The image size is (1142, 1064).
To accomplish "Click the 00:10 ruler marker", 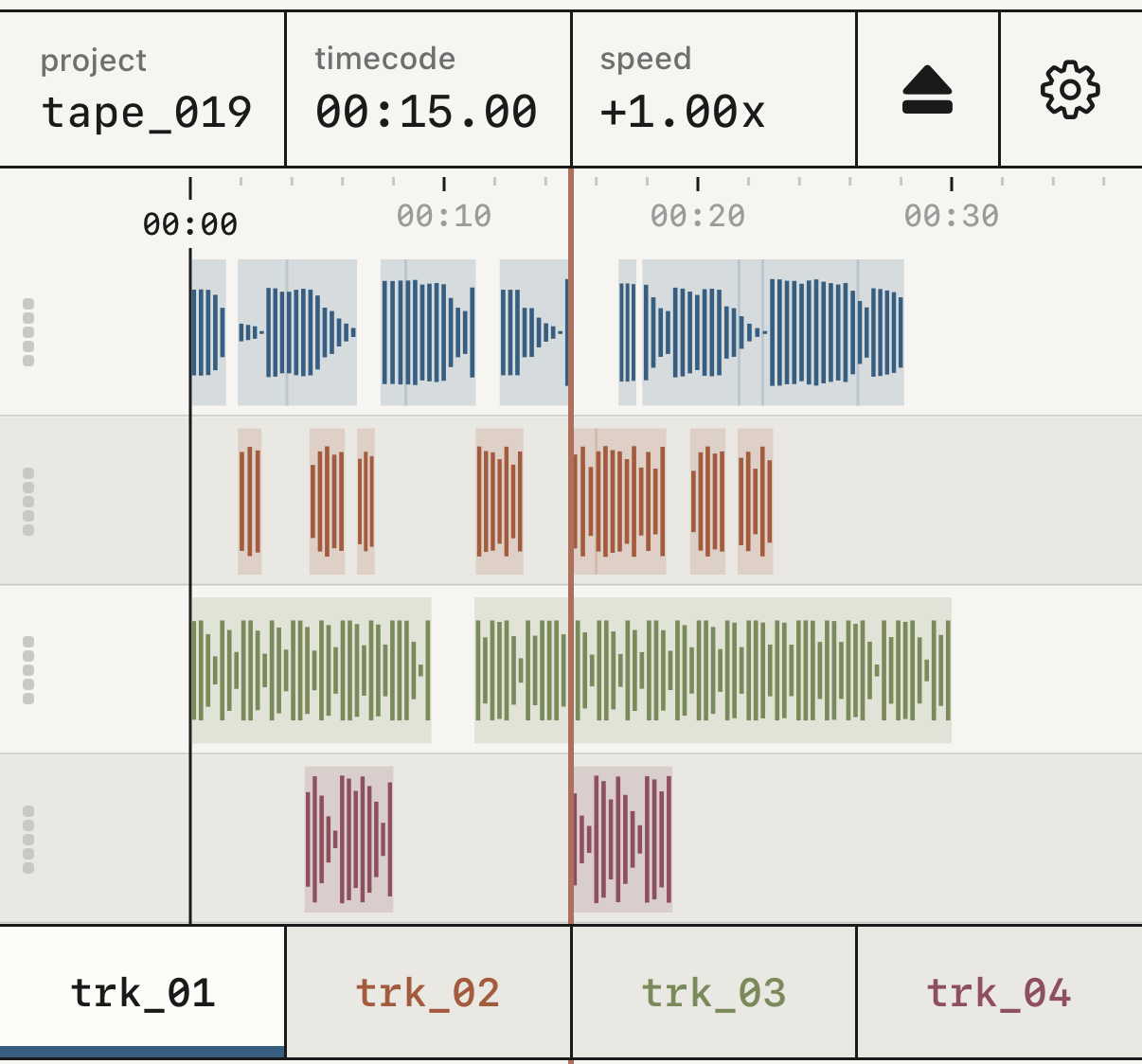I will [444, 217].
